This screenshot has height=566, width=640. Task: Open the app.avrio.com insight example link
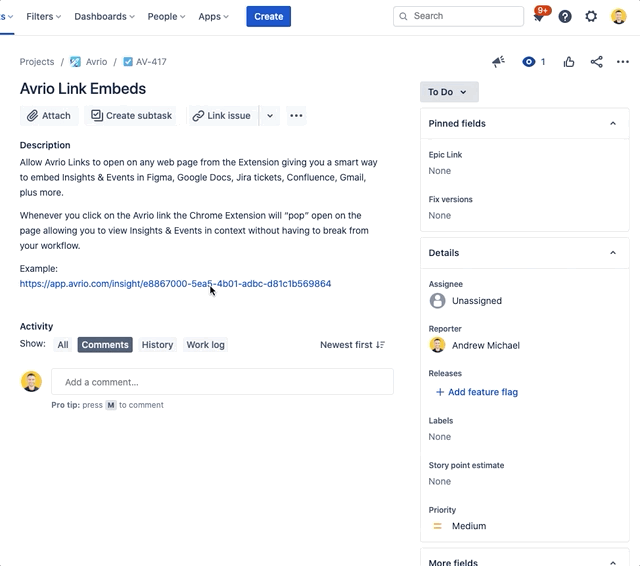click(176, 284)
